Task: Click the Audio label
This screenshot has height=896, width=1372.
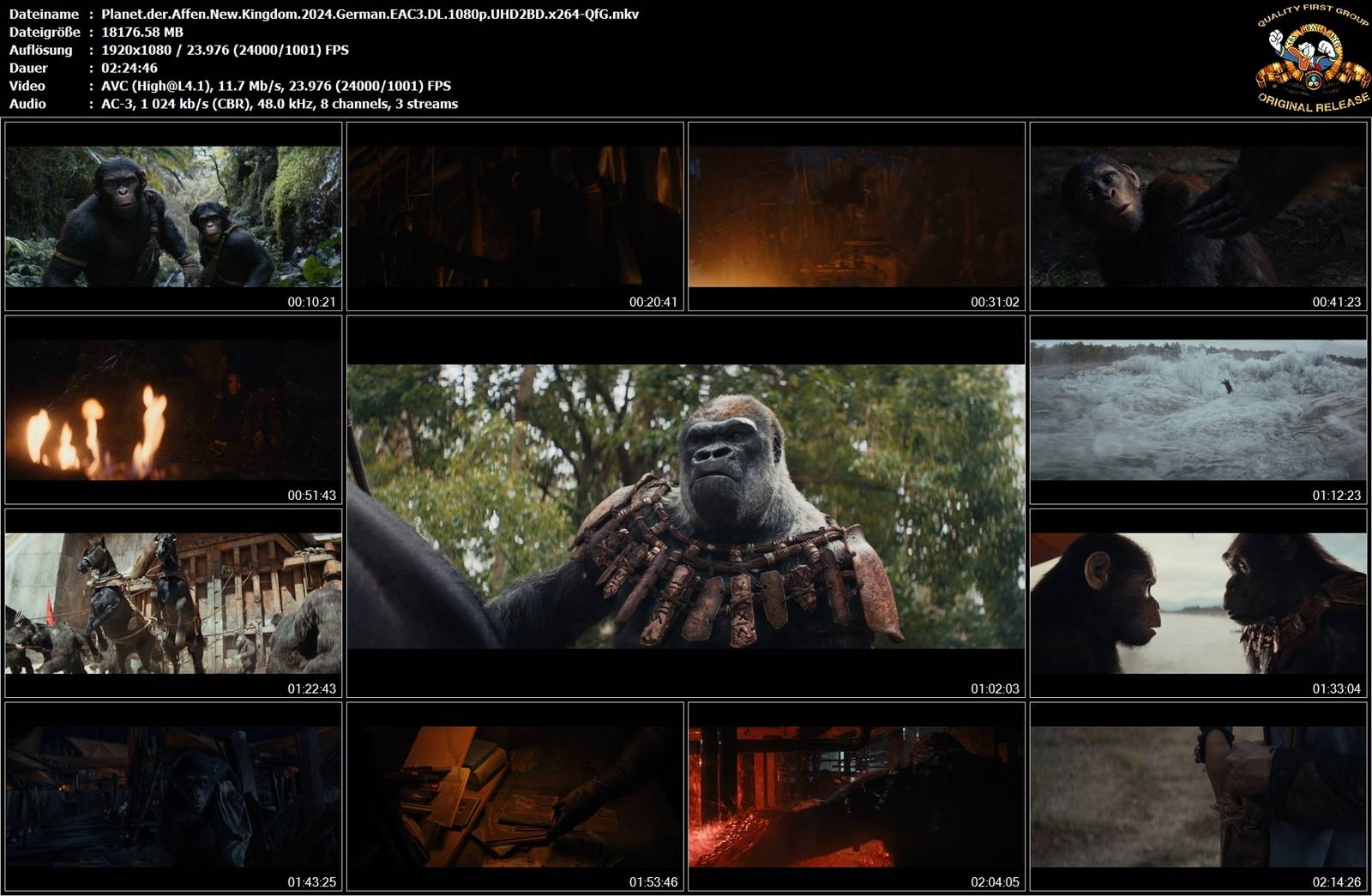Action: [x=27, y=104]
